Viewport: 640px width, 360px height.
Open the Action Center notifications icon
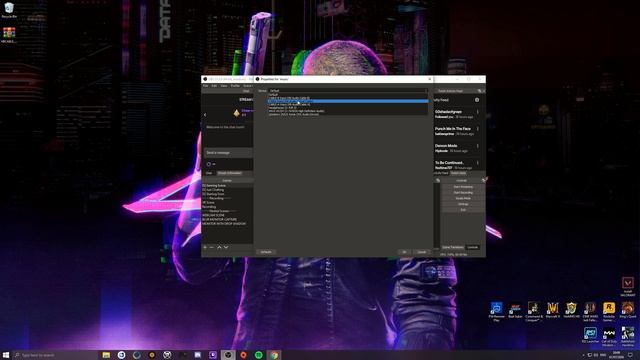(x=630, y=355)
